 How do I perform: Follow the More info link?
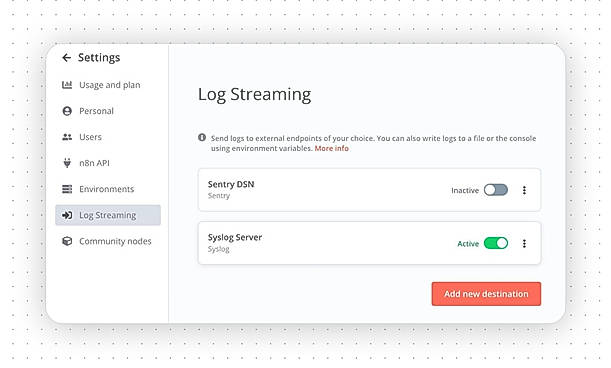pyautogui.click(x=332, y=149)
